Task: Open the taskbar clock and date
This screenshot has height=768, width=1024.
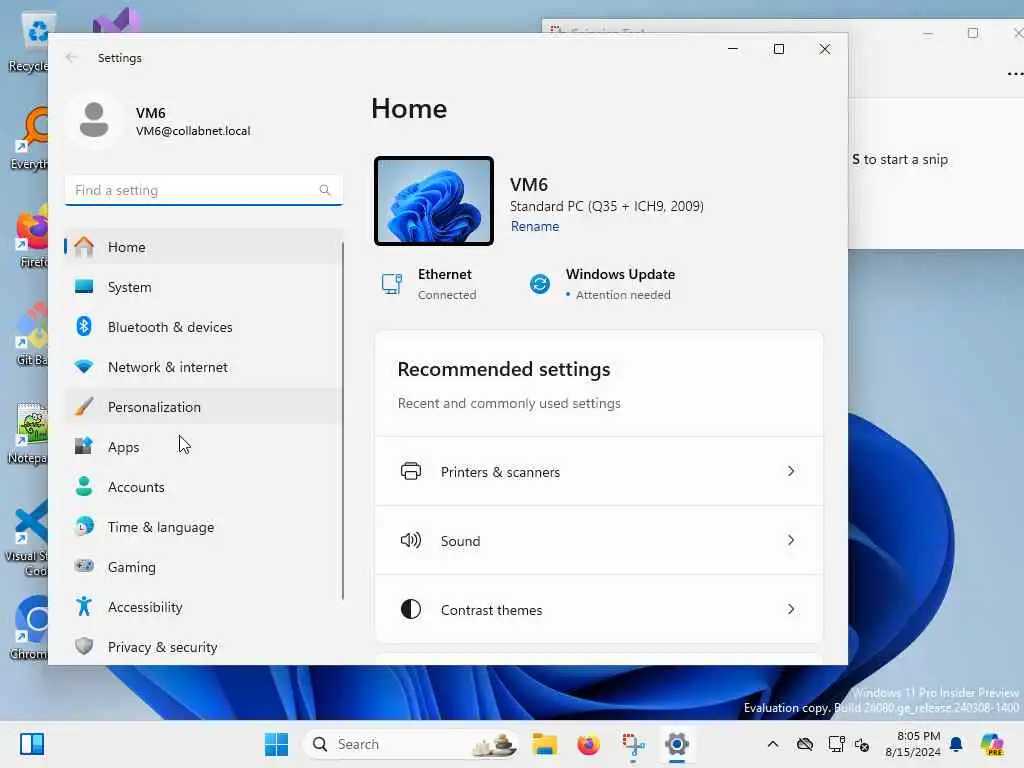Action: coord(913,744)
